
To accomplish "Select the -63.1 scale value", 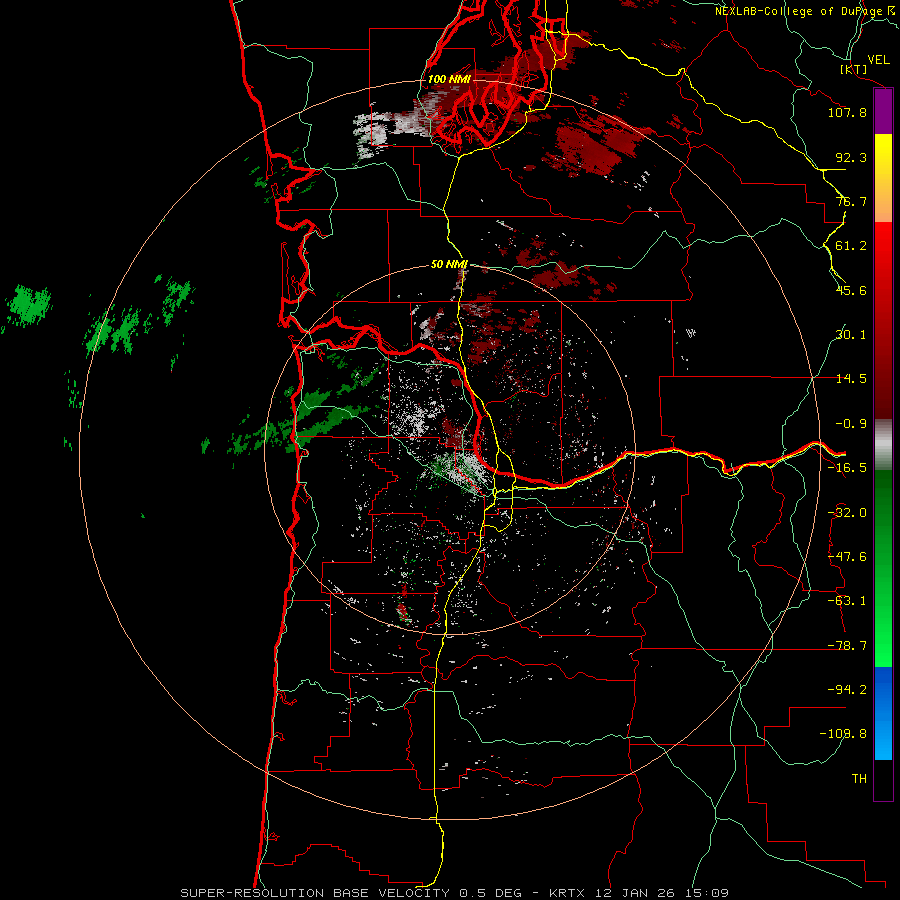I will tap(847, 601).
